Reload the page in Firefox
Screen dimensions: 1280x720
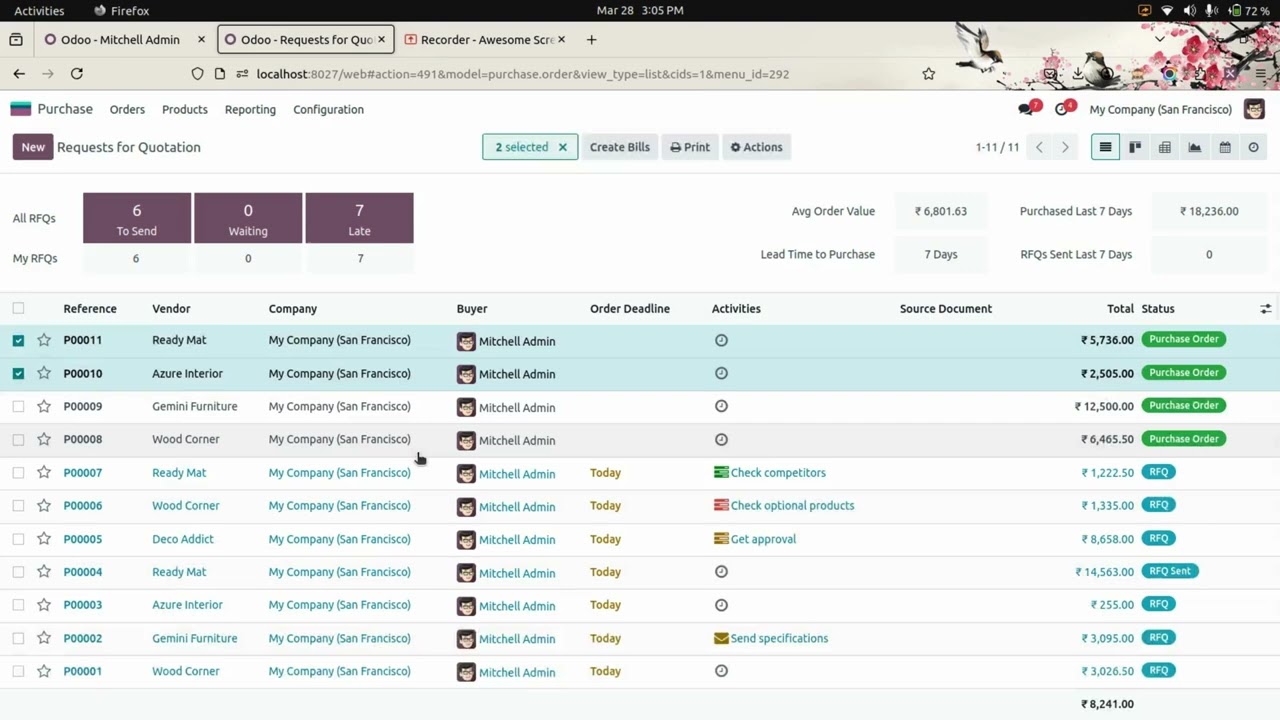tap(77, 73)
